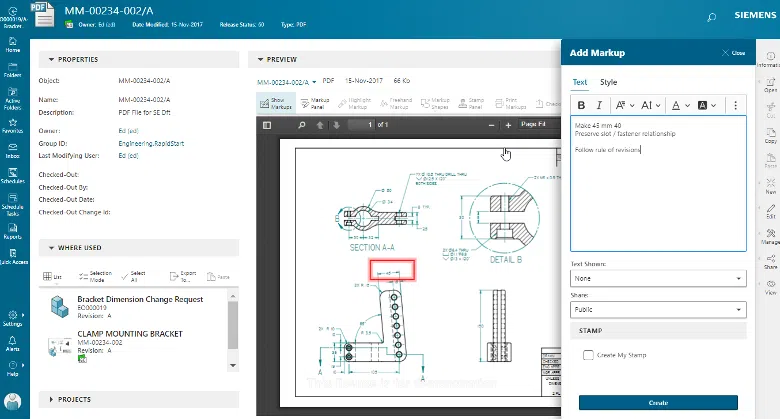Expand the PROJECTS section
The image size is (780, 420).
51,400
